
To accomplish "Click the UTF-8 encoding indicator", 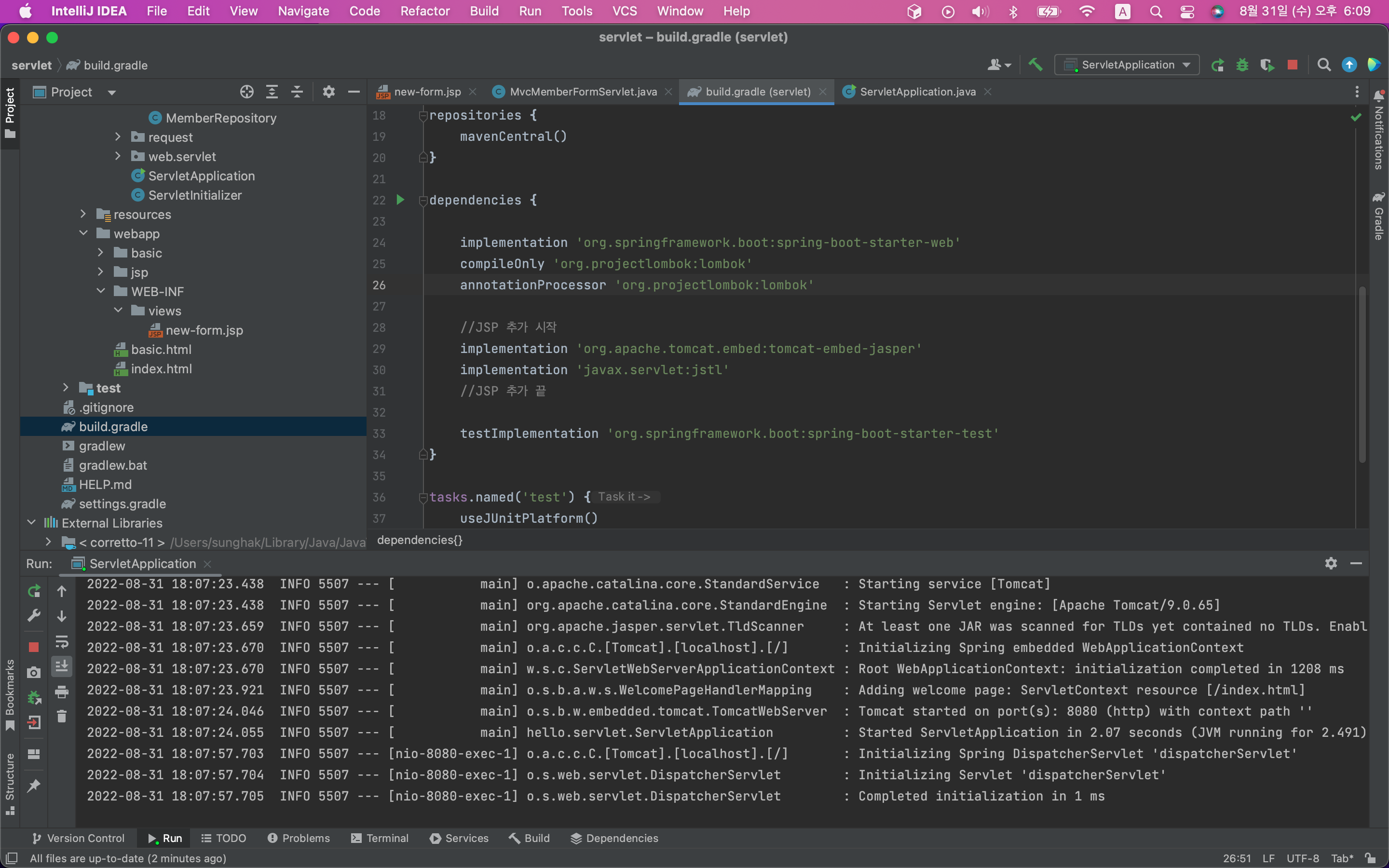I will click(1302, 858).
